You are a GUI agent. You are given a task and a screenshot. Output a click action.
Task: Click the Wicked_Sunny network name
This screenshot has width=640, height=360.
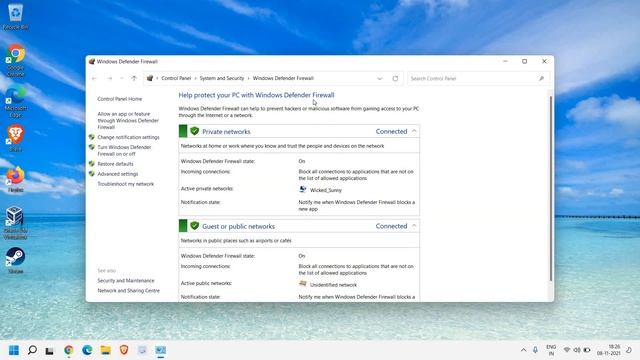click(326, 190)
